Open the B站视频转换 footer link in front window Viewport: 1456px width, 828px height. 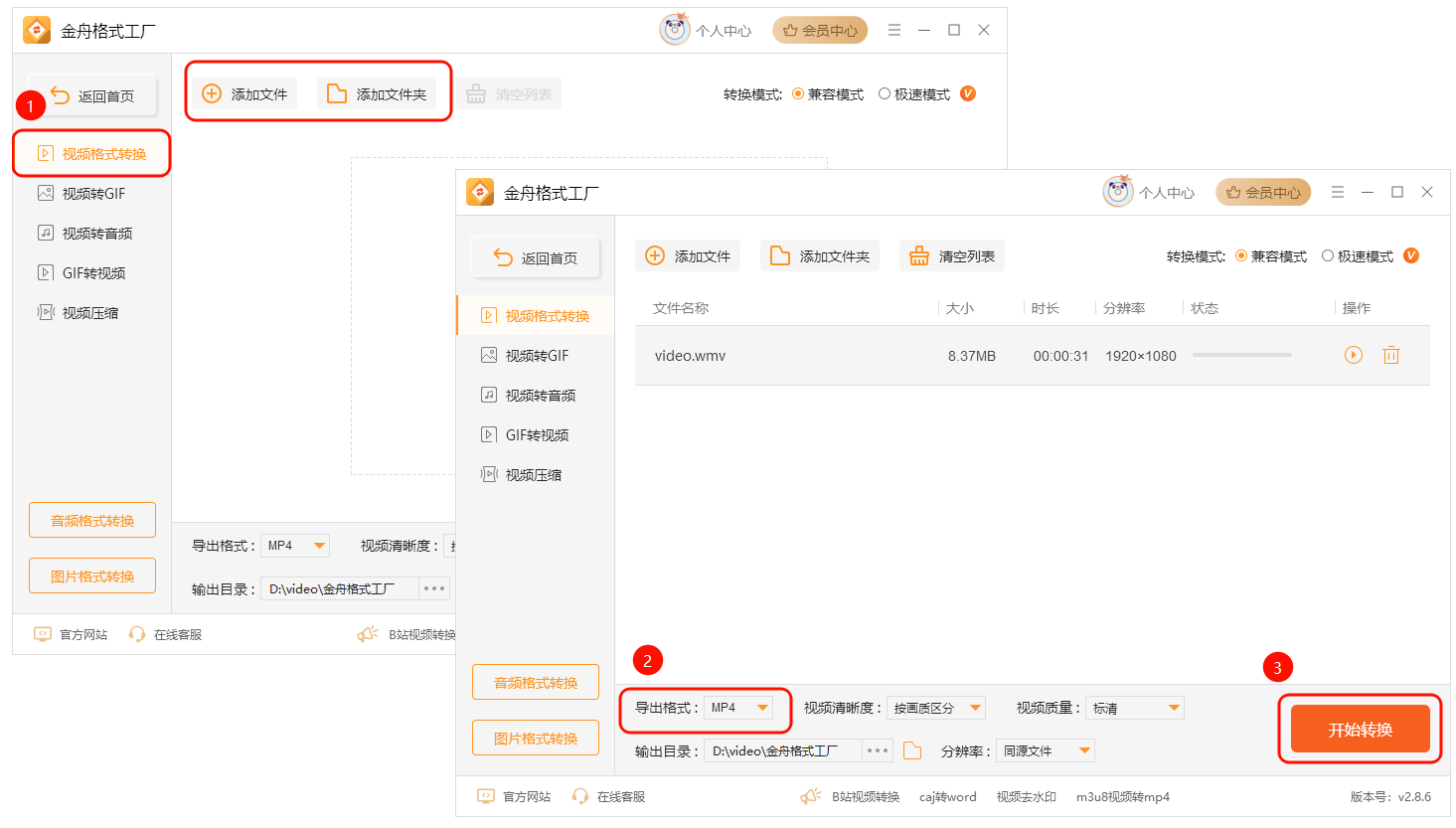click(x=866, y=796)
